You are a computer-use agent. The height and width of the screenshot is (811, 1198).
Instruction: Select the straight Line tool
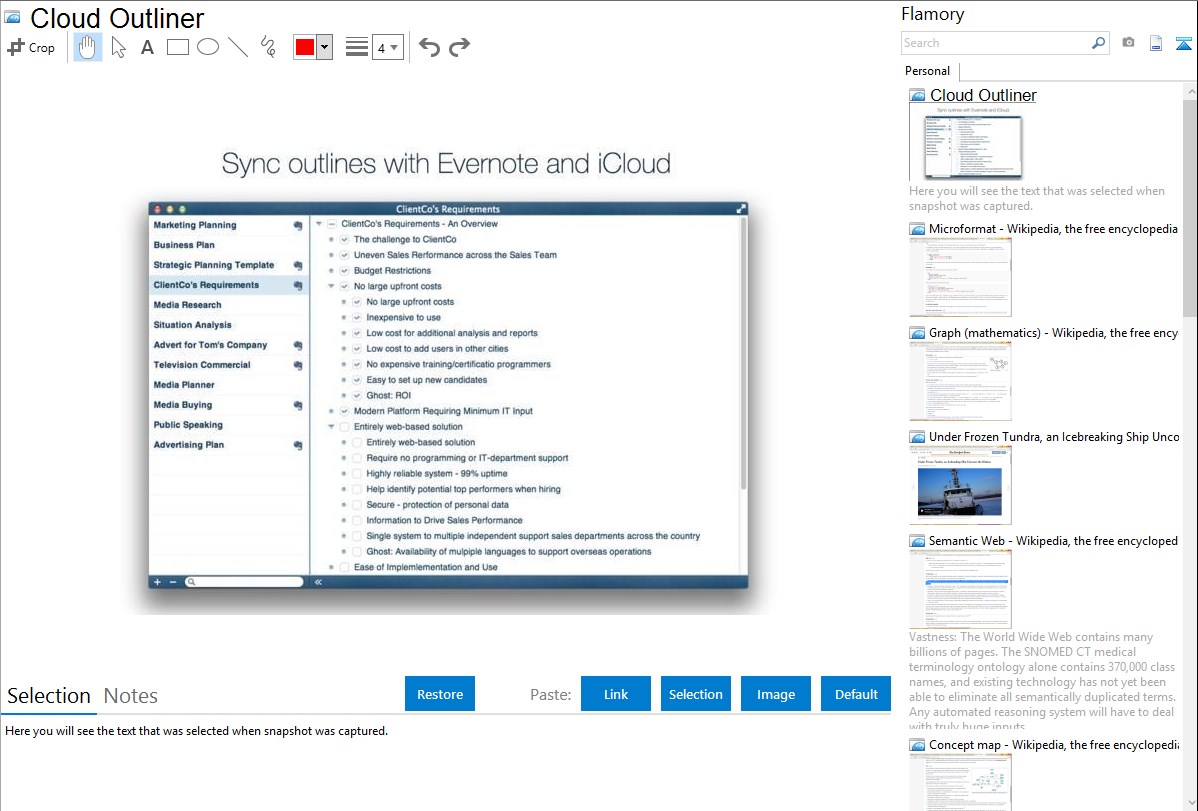(238, 47)
